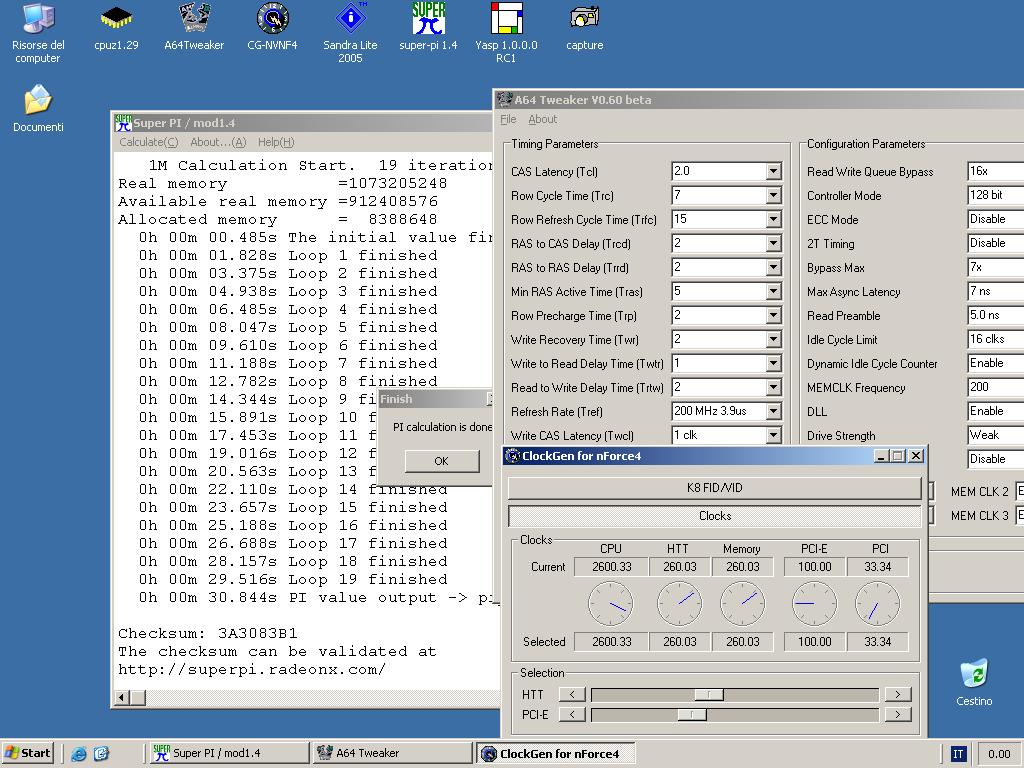1024x768 pixels.
Task: Click Checksum 3A3083B1 text line
Action: pos(208,633)
